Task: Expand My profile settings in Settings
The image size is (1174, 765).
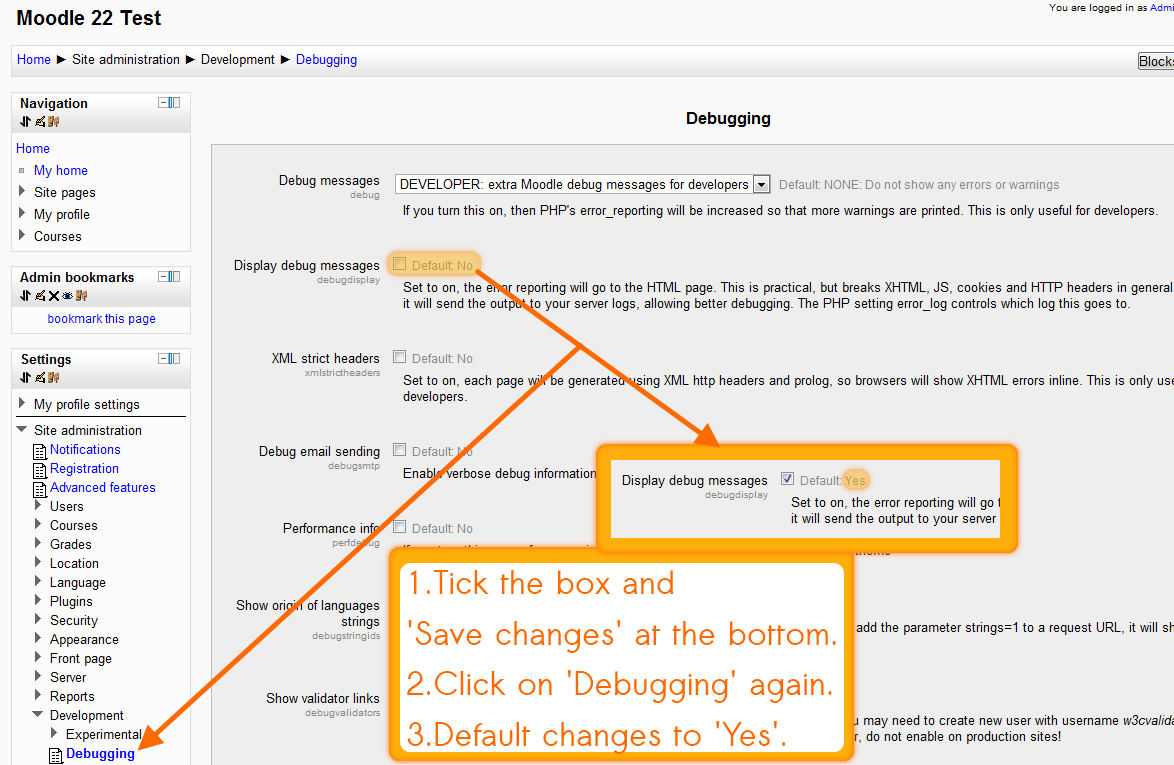Action: (x=22, y=403)
